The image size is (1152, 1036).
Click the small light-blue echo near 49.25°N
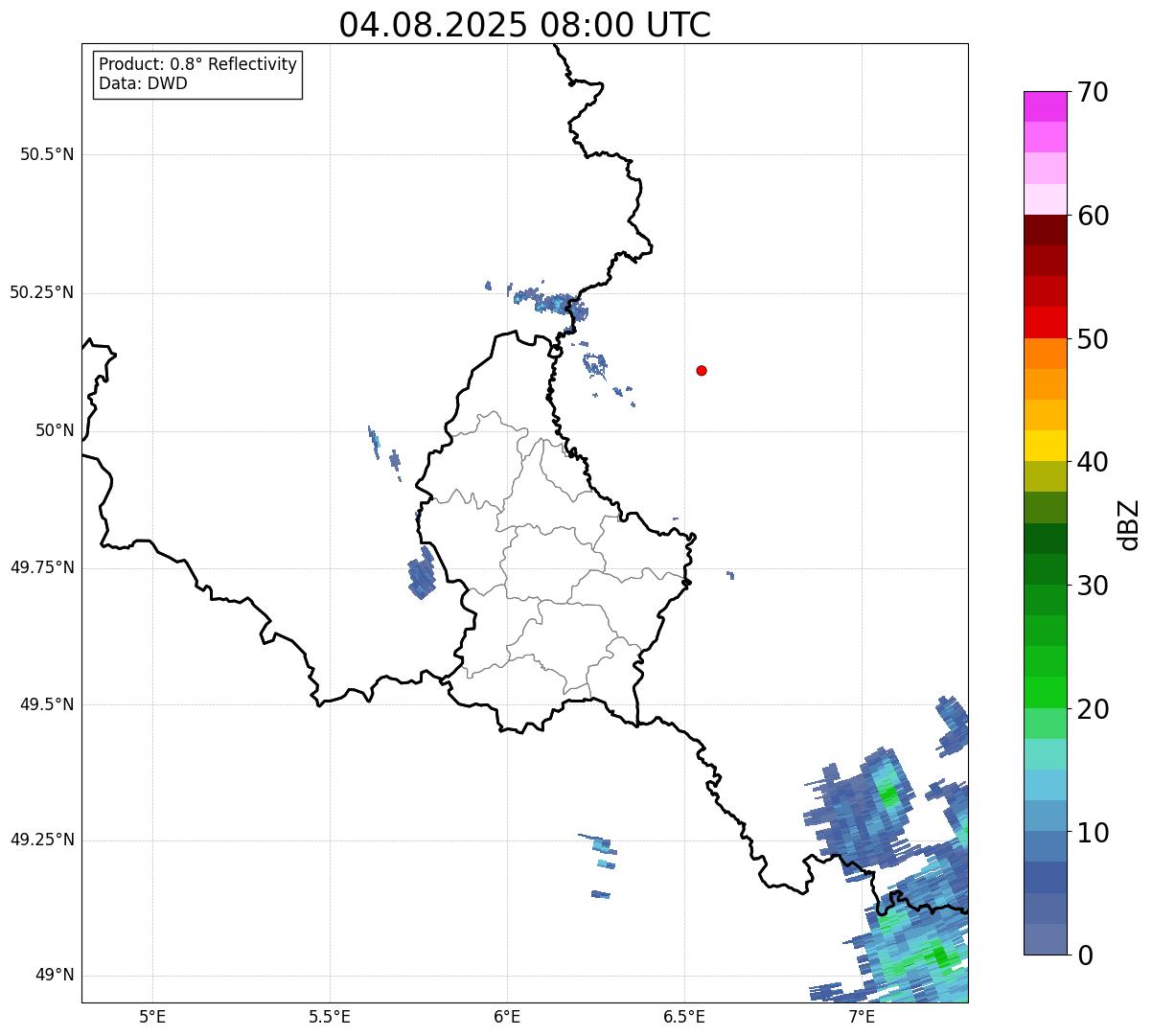[x=602, y=845]
